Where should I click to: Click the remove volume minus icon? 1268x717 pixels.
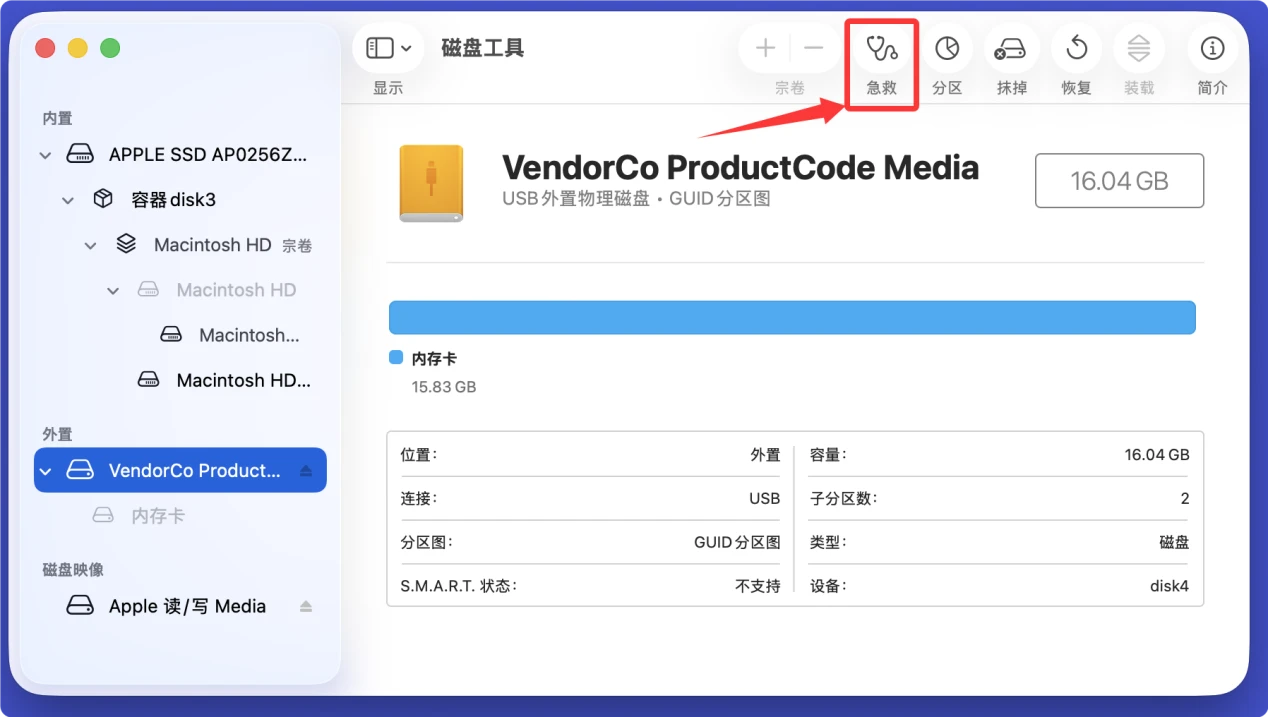[x=813, y=47]
